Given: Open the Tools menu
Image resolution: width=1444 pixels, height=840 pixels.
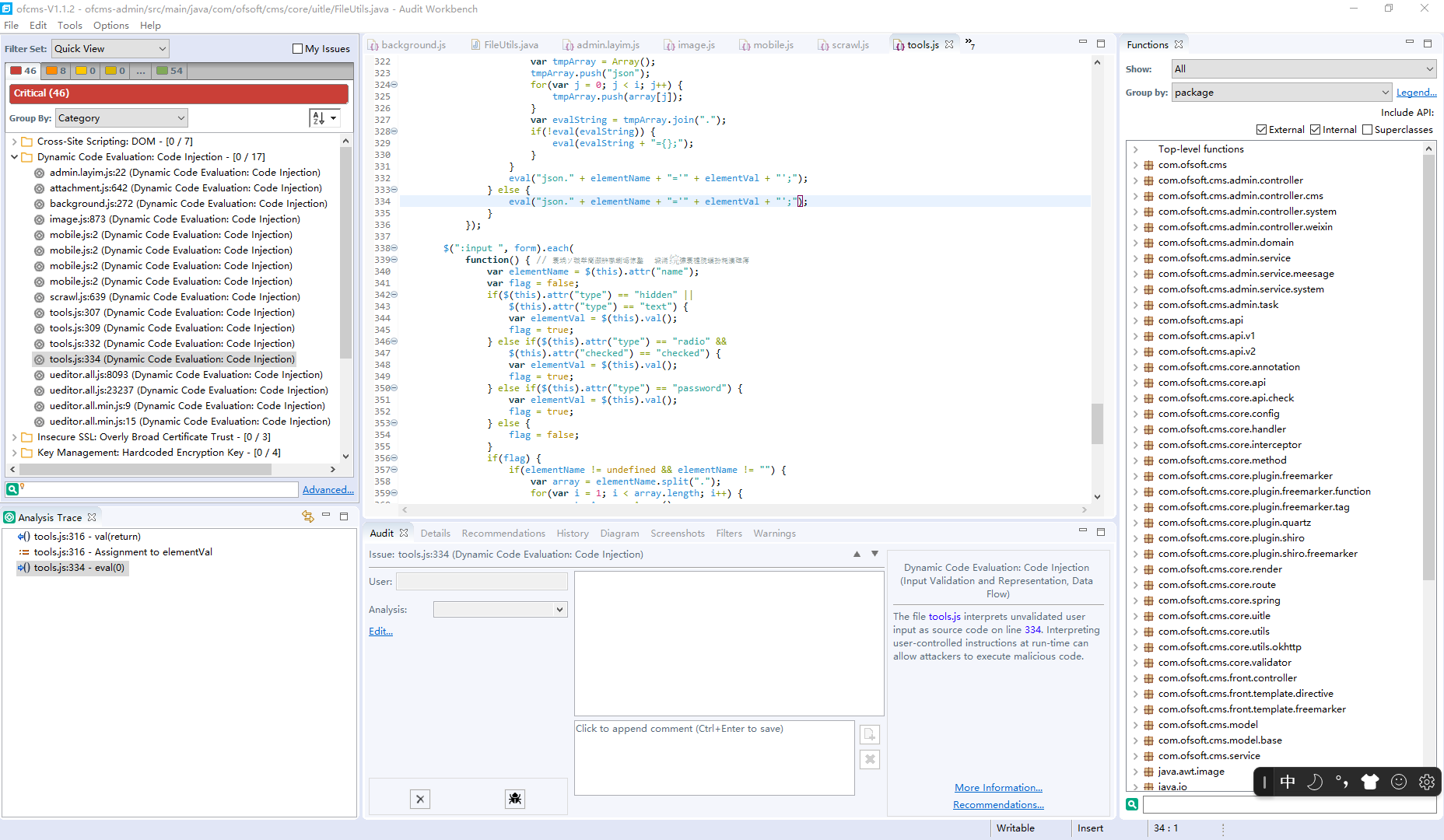Looking at the screenshot, I should pos(69,26).
